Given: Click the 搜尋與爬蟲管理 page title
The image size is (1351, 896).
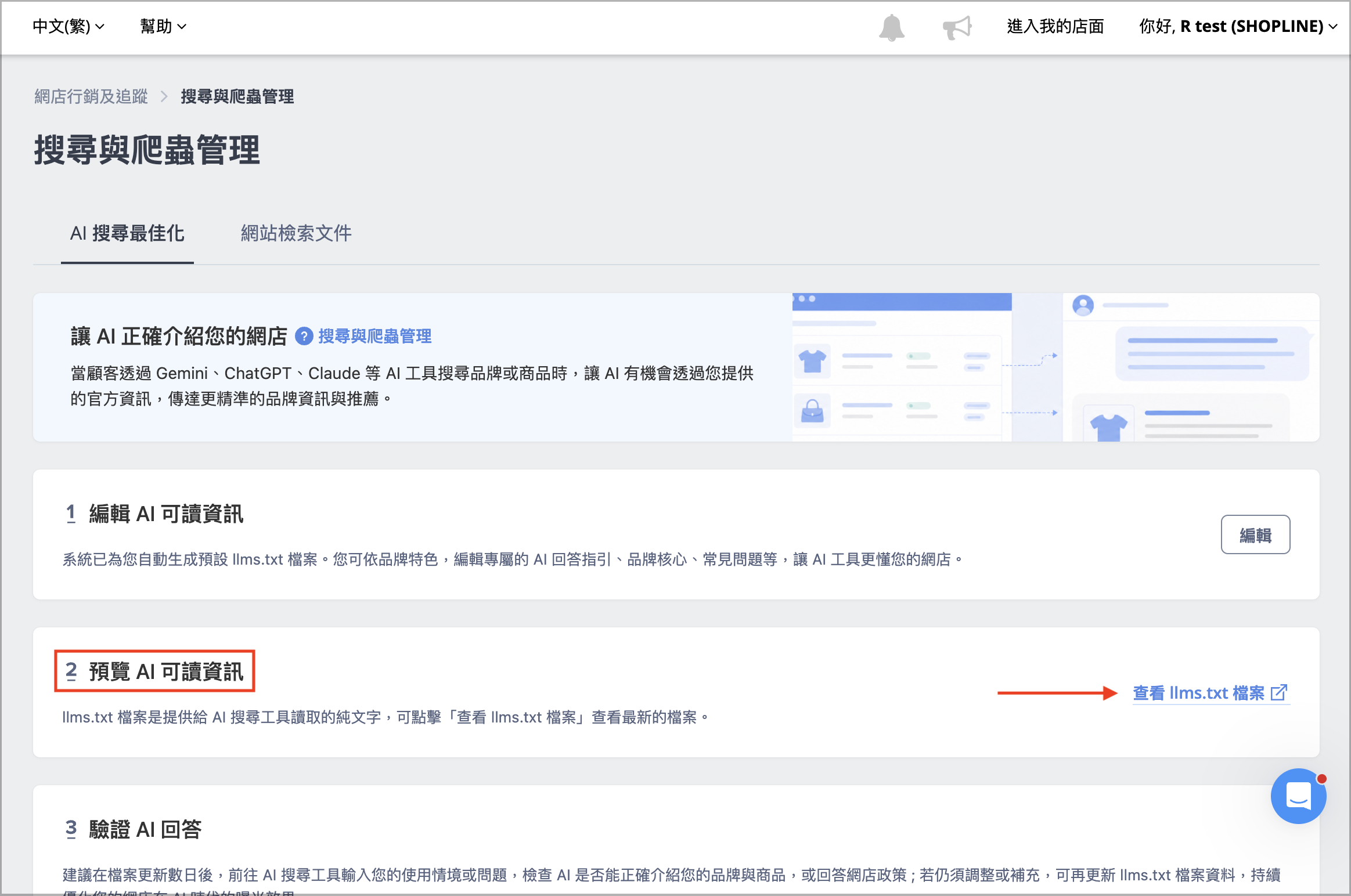Looking at the screenshot, I should [147, 150].
